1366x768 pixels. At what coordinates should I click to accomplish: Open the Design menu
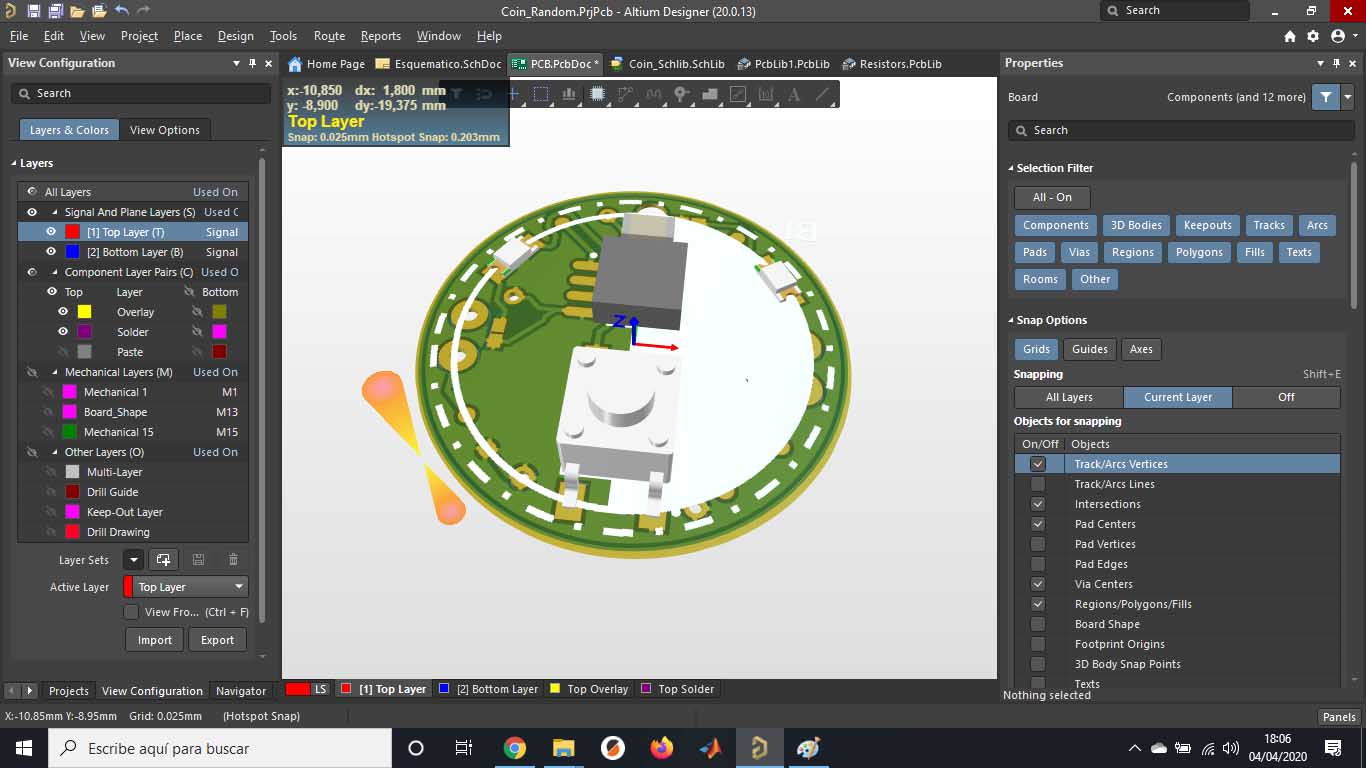pos(235,36)
